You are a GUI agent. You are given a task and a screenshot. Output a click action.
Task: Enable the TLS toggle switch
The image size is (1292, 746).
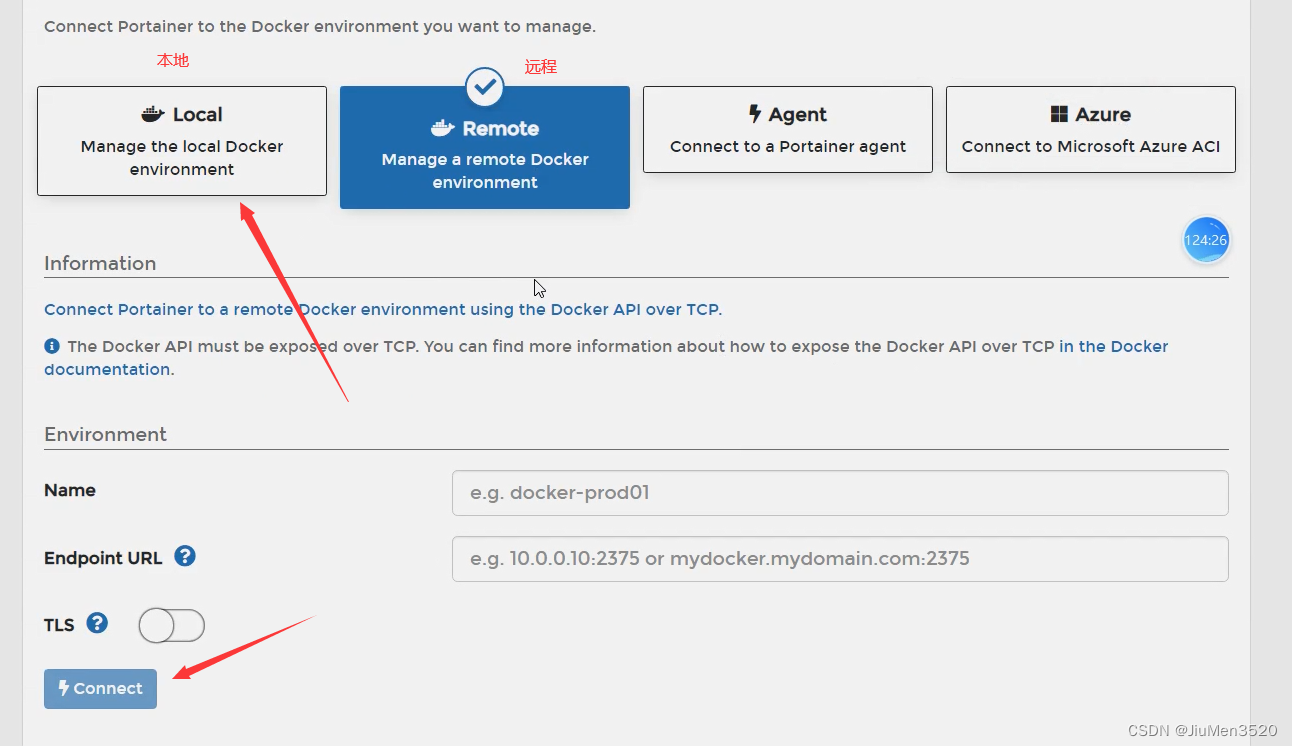(172, 626)
